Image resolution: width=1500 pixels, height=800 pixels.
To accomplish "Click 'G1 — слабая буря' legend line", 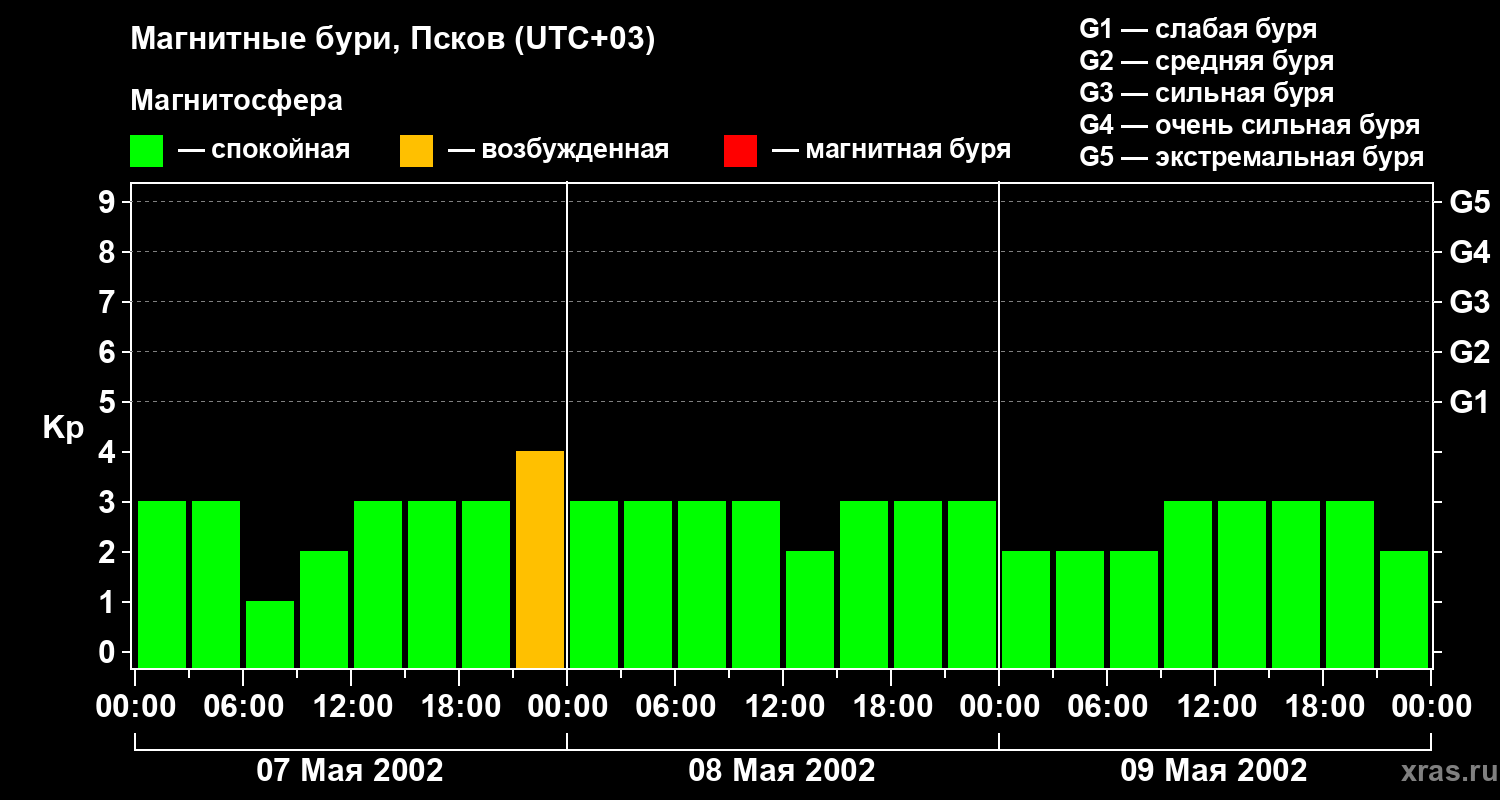I will point(1198,29).
